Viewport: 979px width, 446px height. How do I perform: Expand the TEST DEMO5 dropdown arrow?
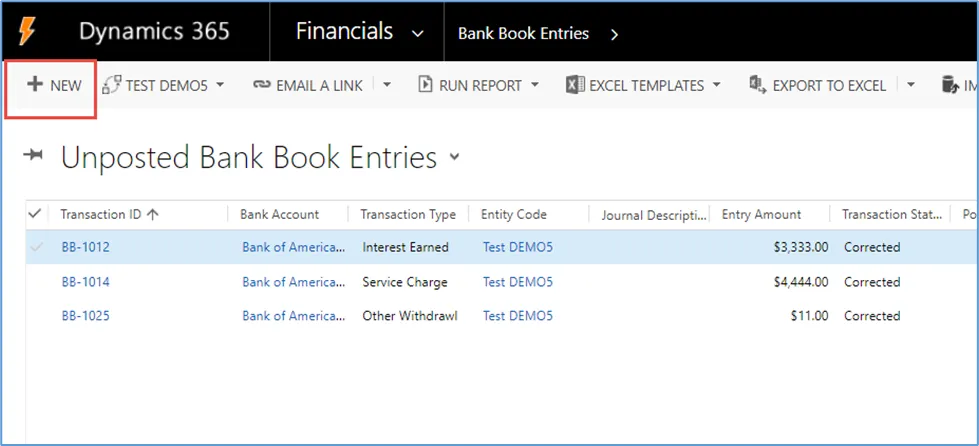220,85
